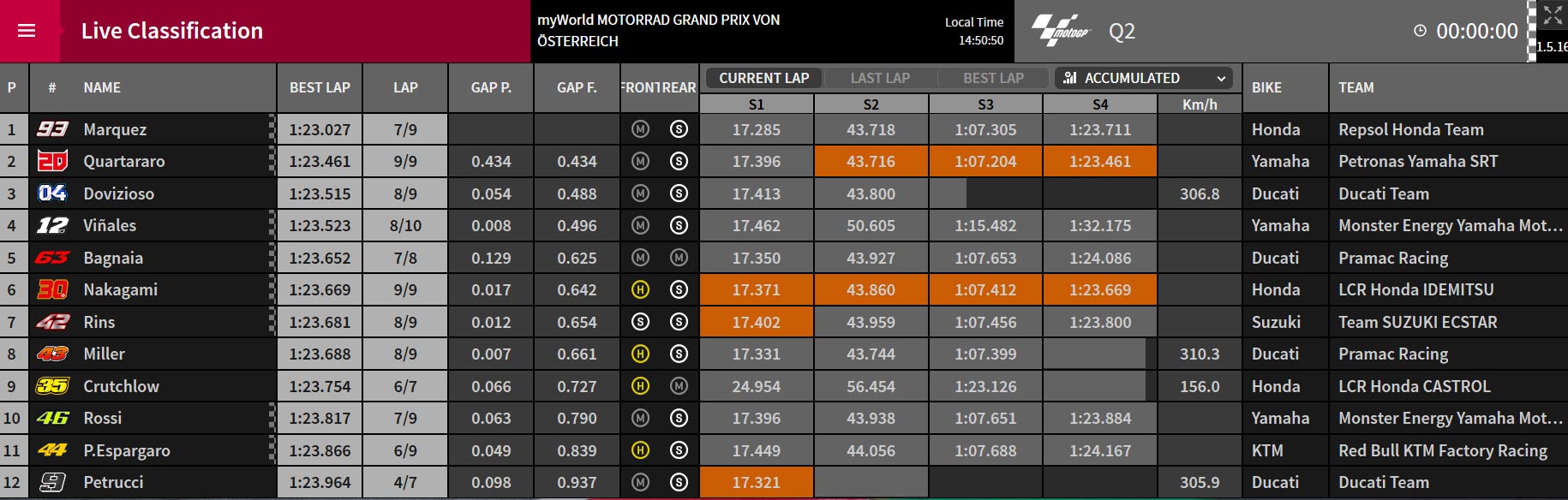Switch to the LAST LAP tab
Screen dimensions: 1568x500
point(880,78)
